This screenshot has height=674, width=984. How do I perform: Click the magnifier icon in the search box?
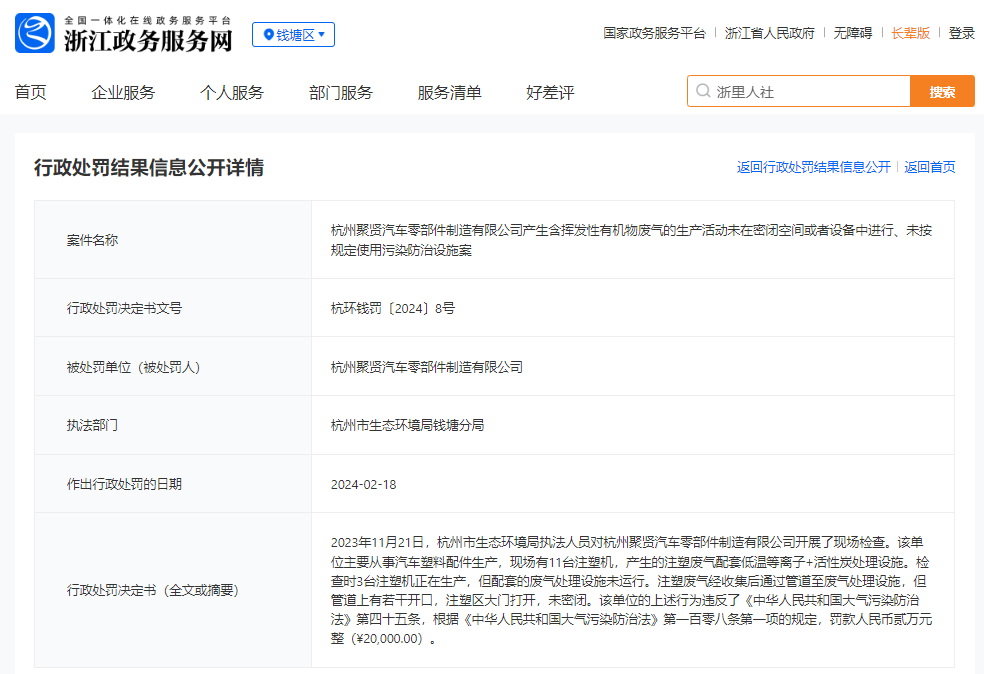tap(703, 91)
